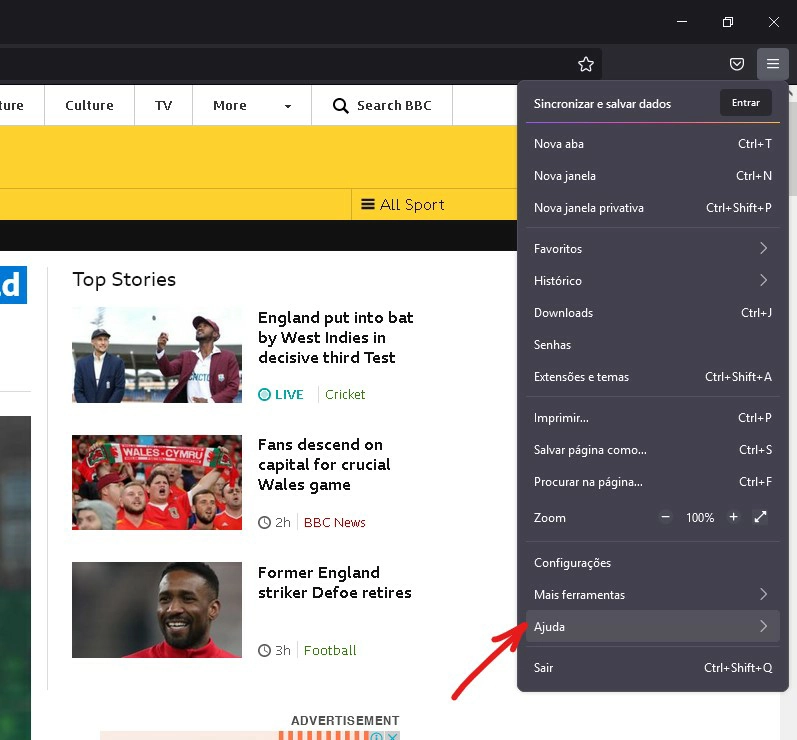Select Nova janela menu item
Image resolution: width=797 pixels, height=740 pixels.
653,176
